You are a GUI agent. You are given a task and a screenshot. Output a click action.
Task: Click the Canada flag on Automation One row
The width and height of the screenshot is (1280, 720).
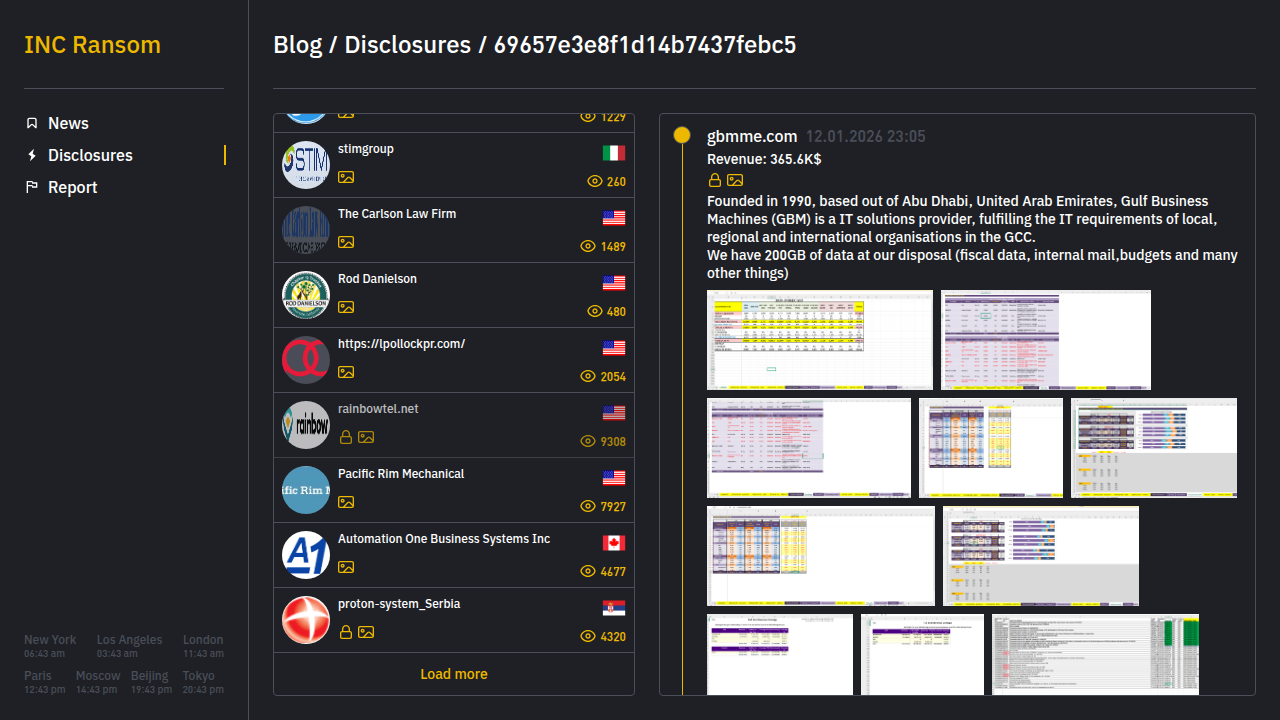pos(614,543)
